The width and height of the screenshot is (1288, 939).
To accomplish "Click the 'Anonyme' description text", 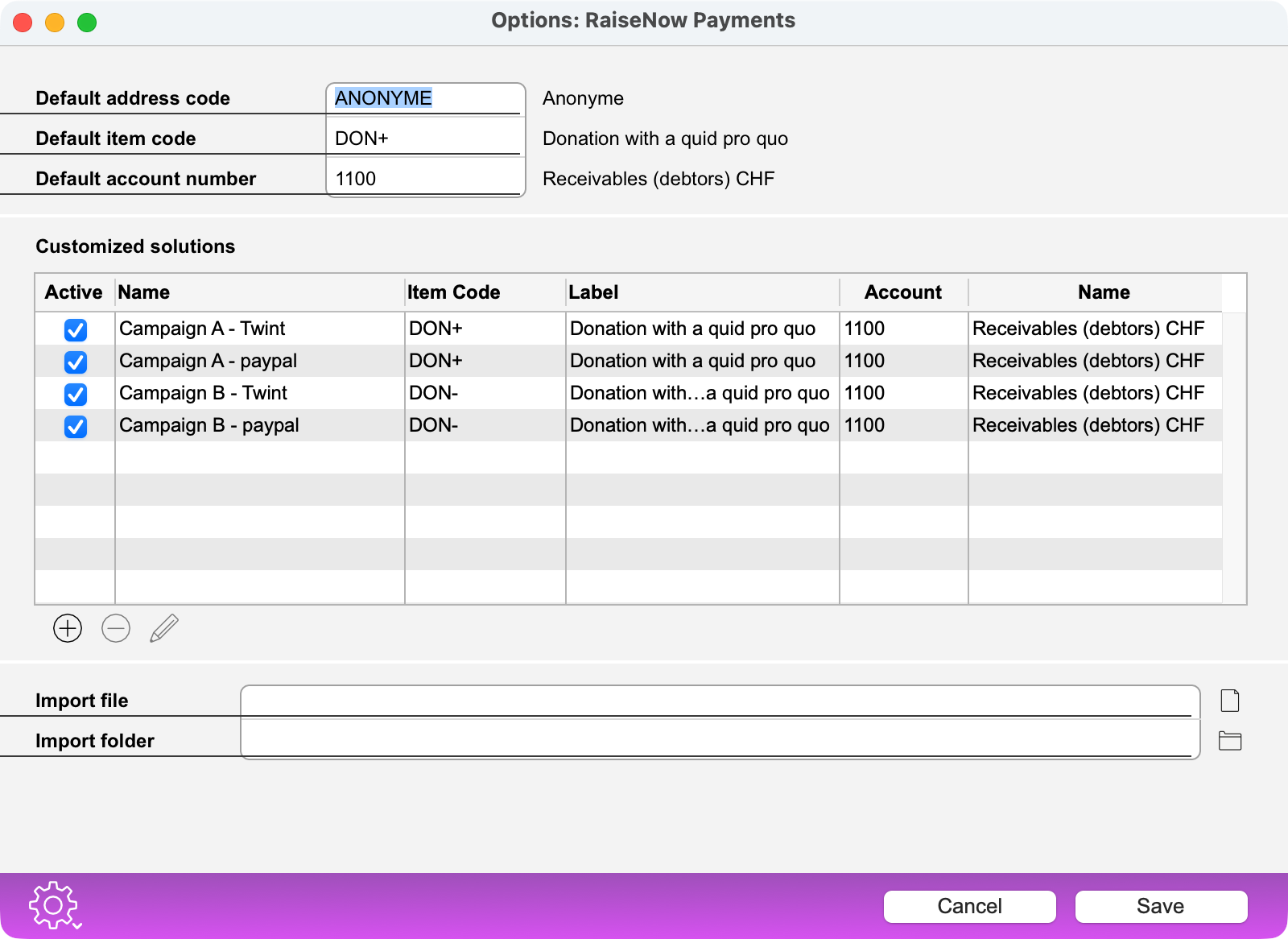I will click(x=583, y=98).
